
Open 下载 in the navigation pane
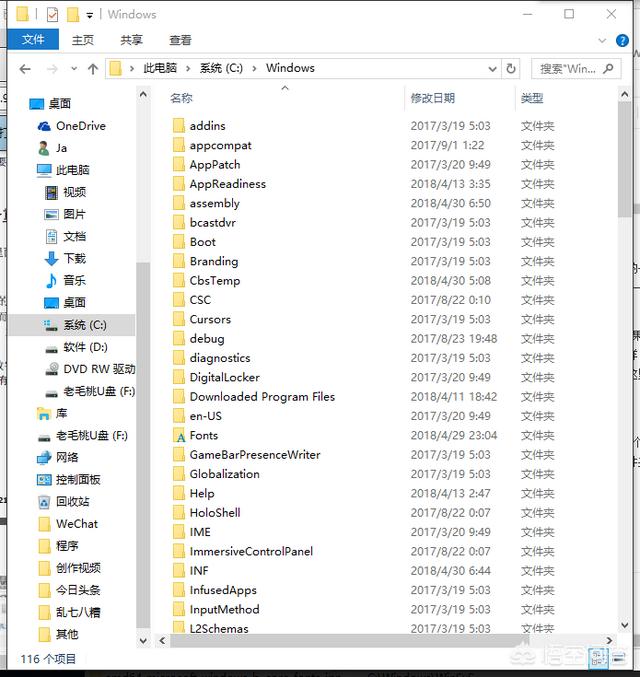click(66, 258)
